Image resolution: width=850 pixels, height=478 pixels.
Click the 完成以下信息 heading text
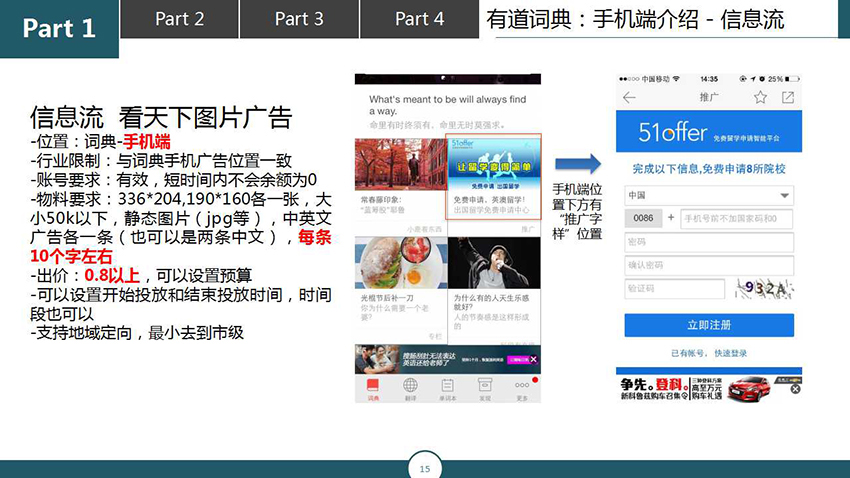709,169
